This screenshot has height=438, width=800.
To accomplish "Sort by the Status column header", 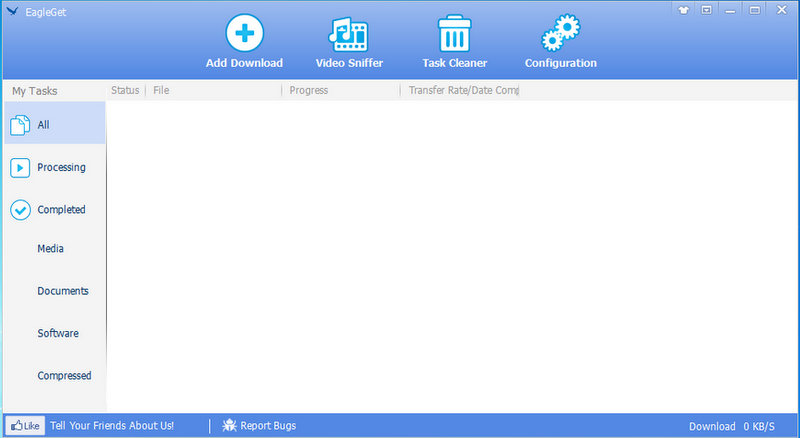I will click(x=125, y=90).
